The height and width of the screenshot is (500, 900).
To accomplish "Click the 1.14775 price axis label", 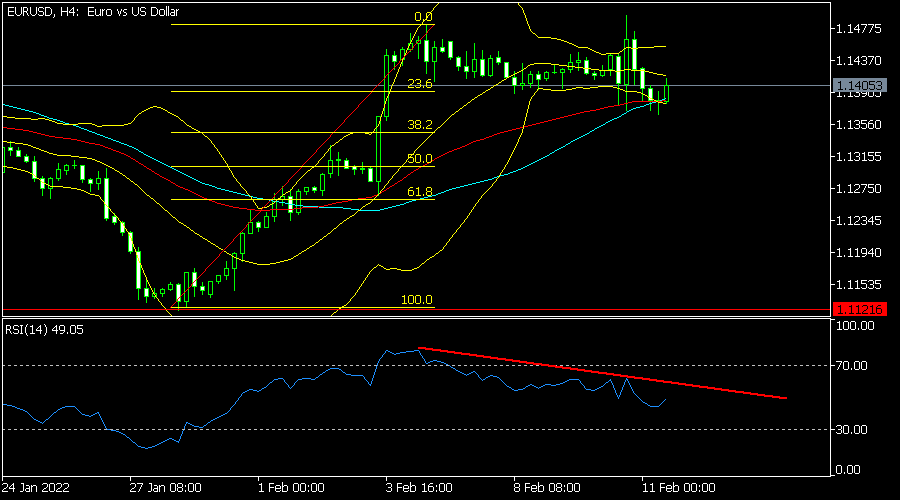I will coord(859,29).
